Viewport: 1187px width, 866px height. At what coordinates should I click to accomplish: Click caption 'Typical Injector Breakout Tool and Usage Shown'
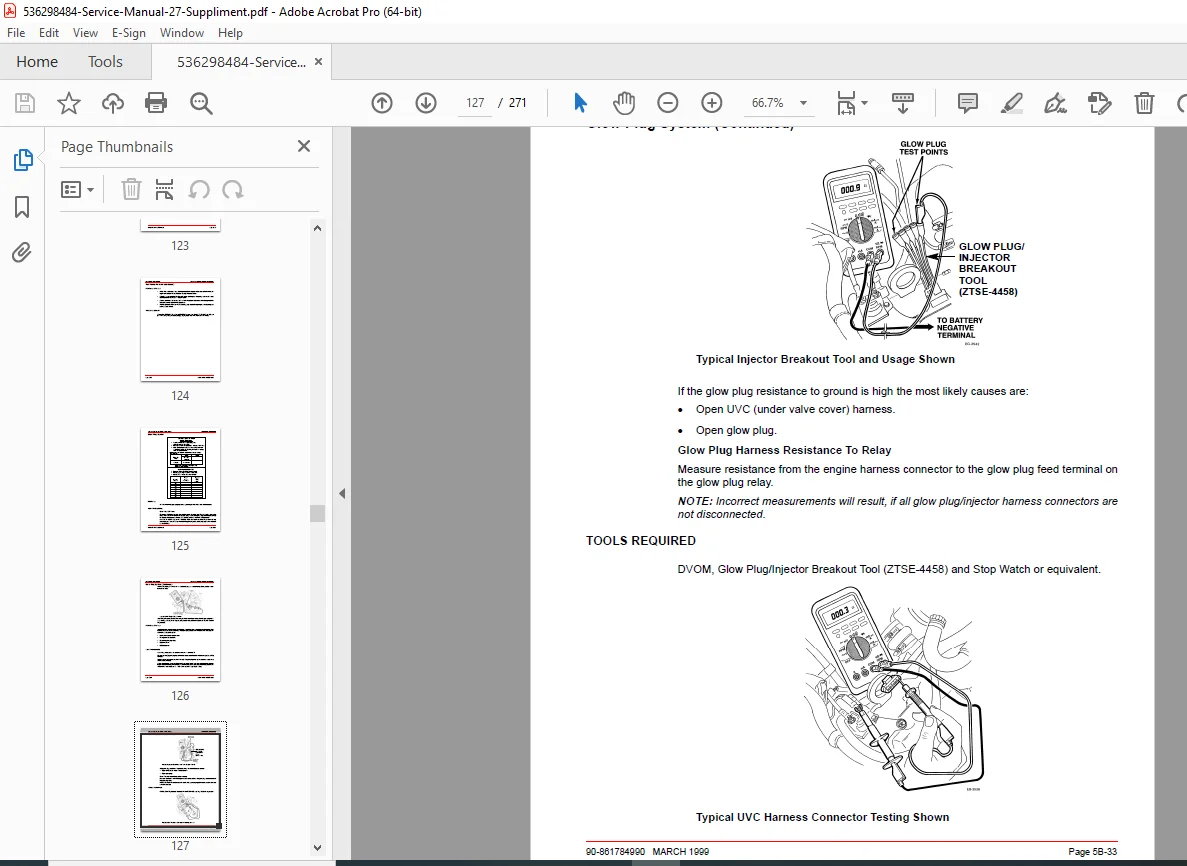click(x=825, y=359)
